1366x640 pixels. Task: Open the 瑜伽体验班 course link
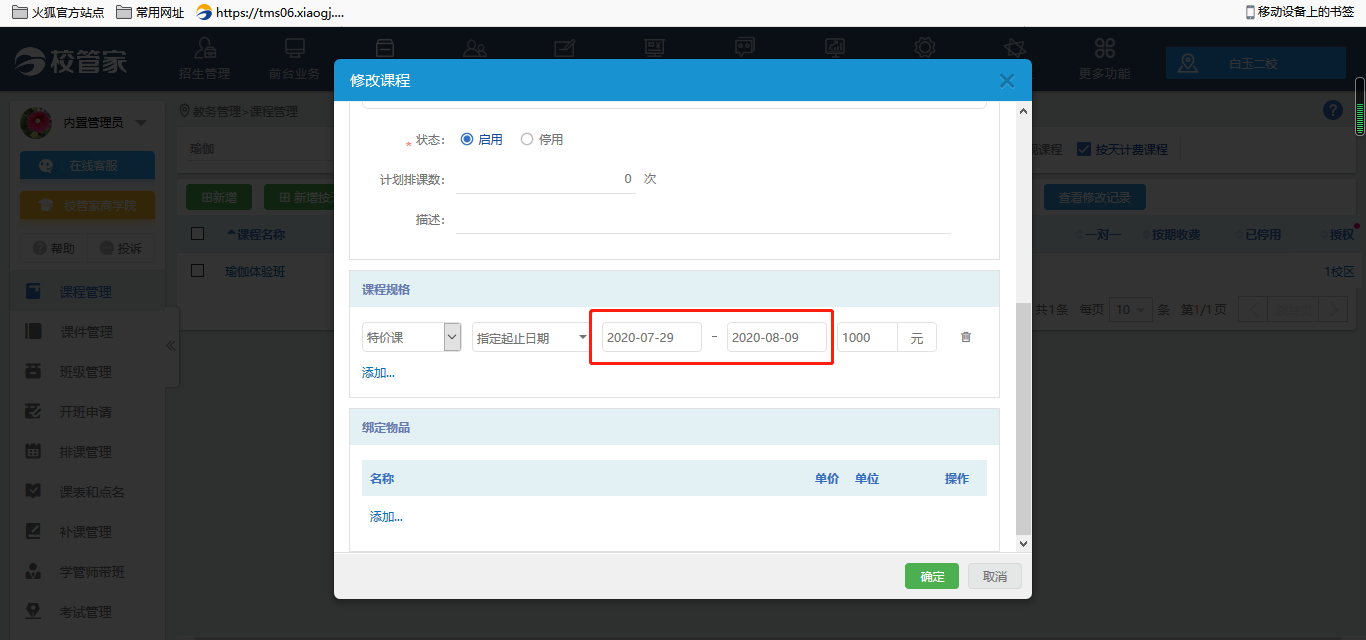(x=255, y=271)
